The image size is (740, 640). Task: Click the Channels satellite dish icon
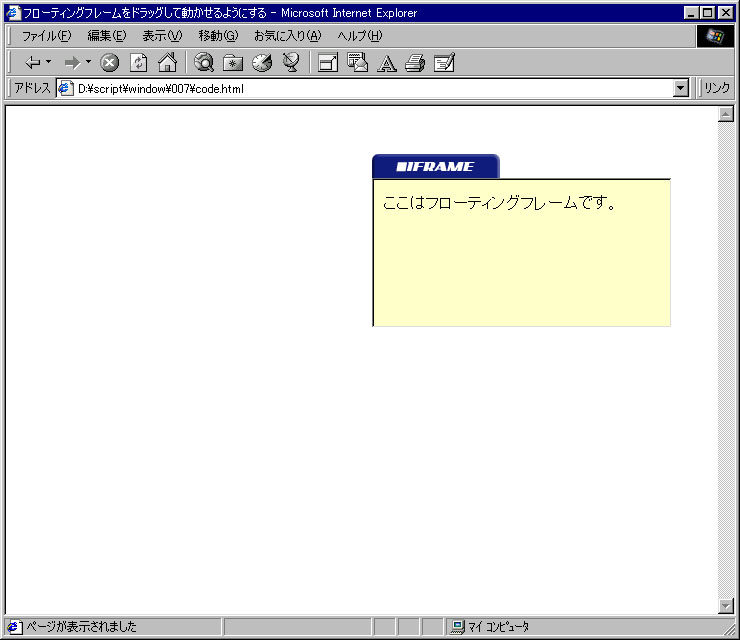[x=291, y=62]
